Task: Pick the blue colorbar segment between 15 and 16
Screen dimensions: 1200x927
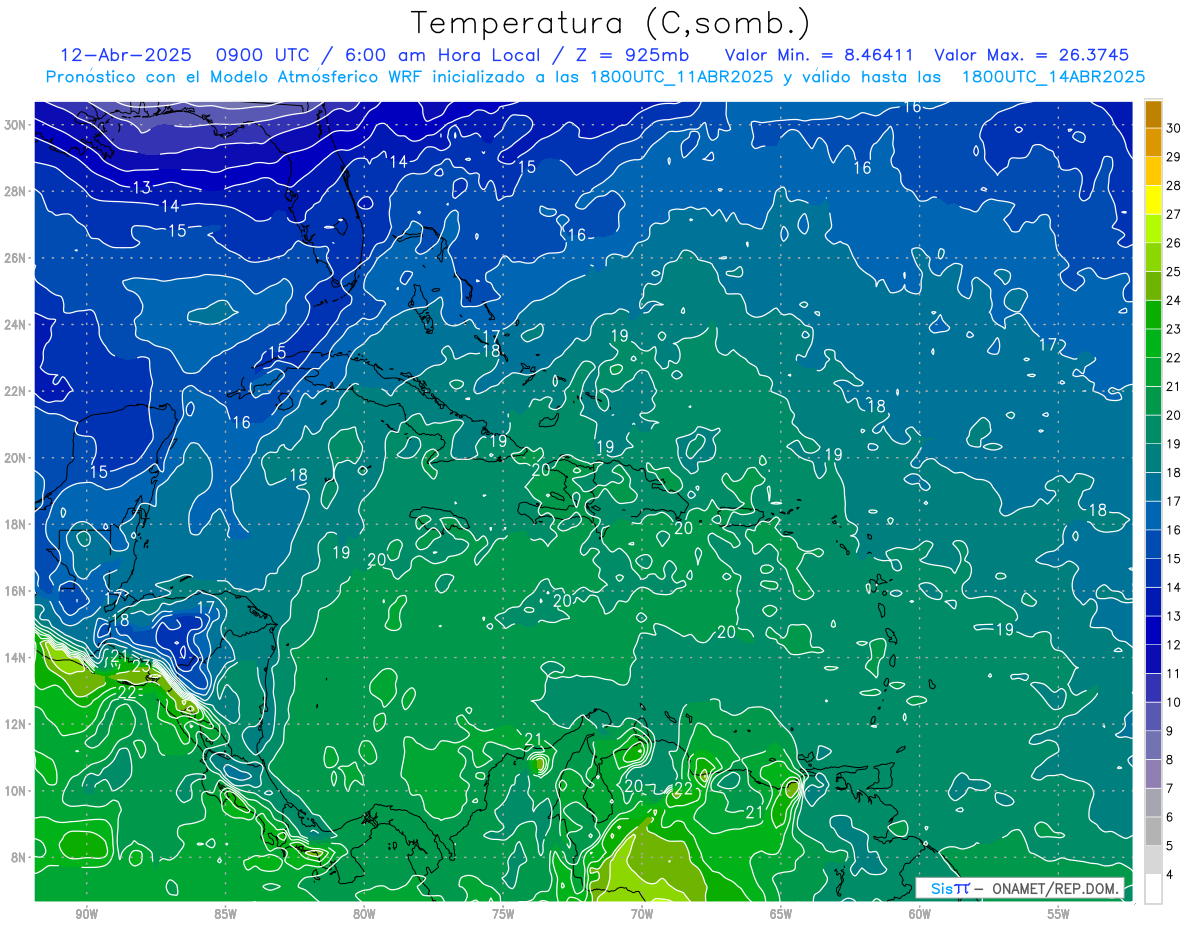Action: tap(1153, 544)
